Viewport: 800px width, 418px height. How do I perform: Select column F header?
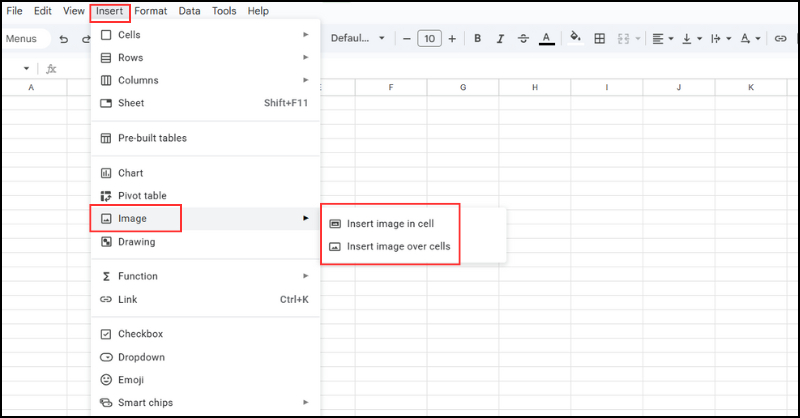point(391,87)
